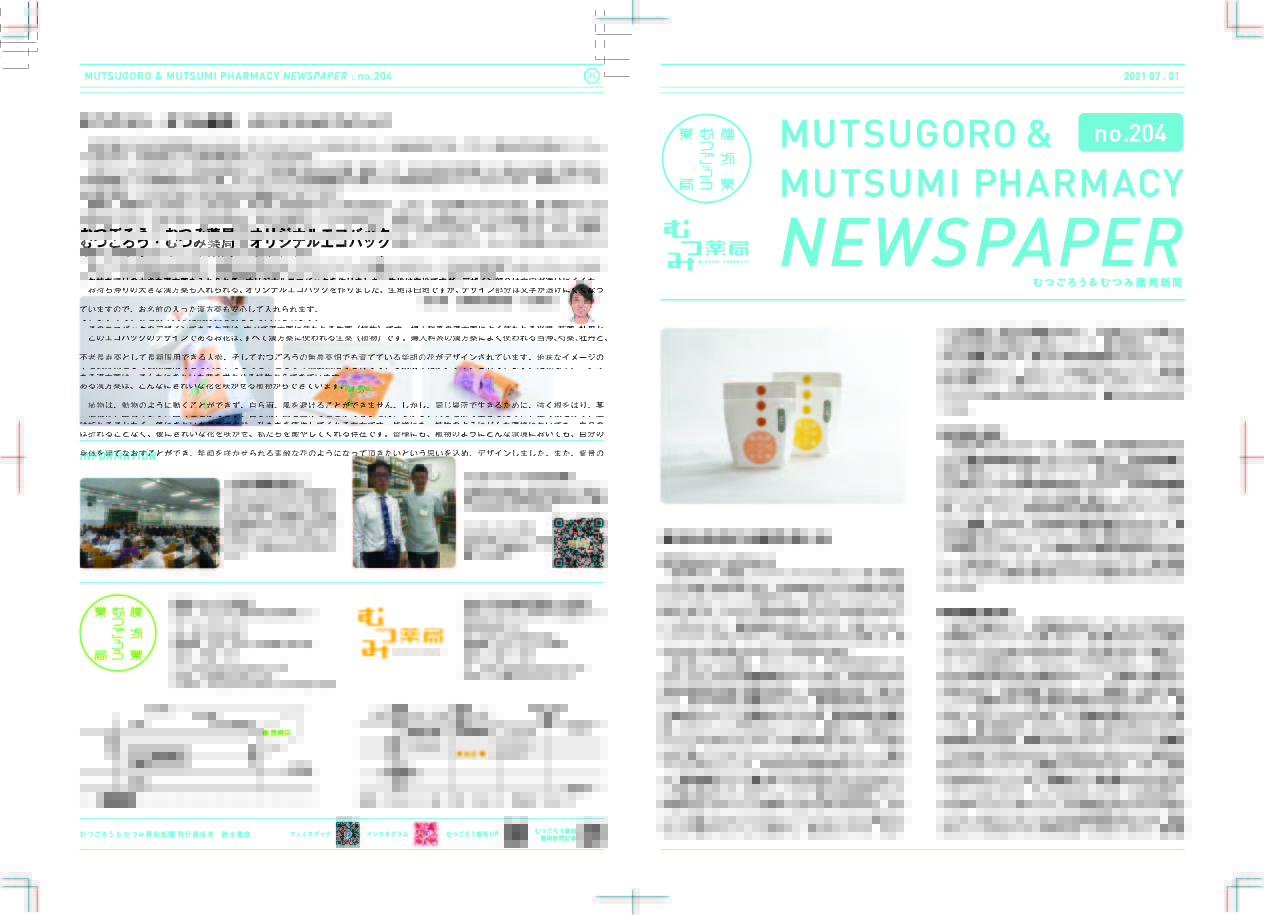Click the medicine packages product photo
Image resolution: width=1264 pixels, height=915 pixels.
(783, 416)
